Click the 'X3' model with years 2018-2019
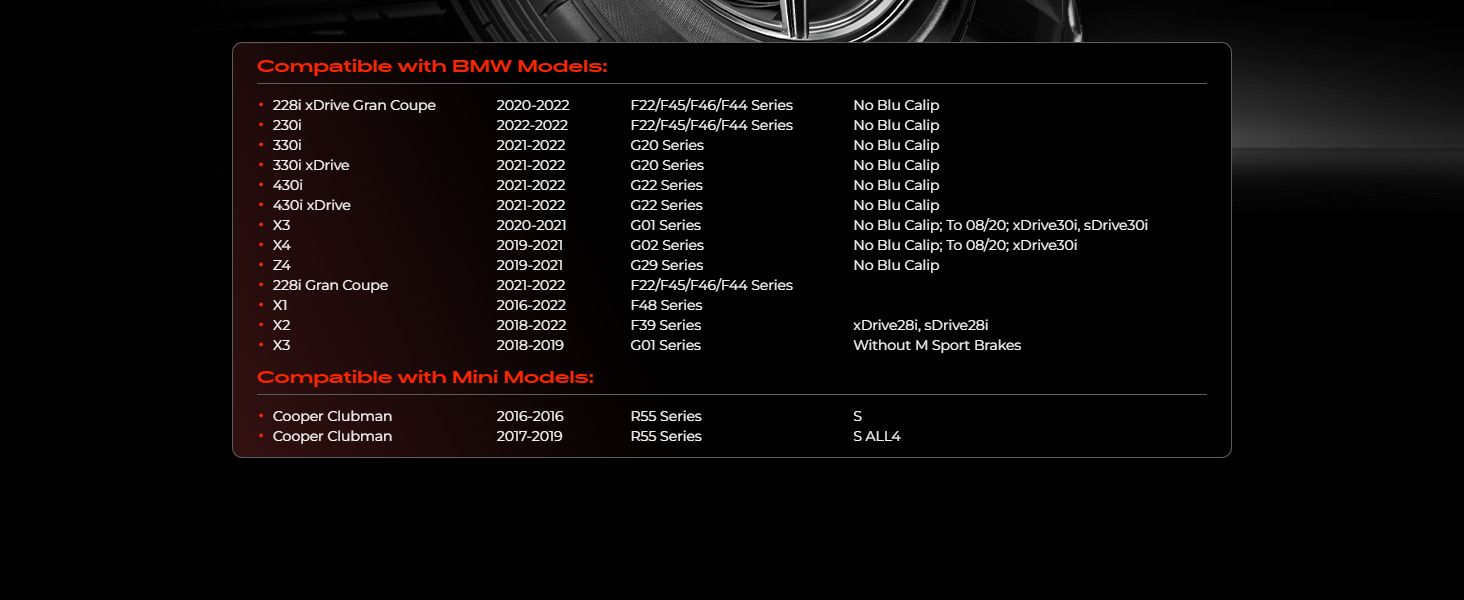 point(281,345)
